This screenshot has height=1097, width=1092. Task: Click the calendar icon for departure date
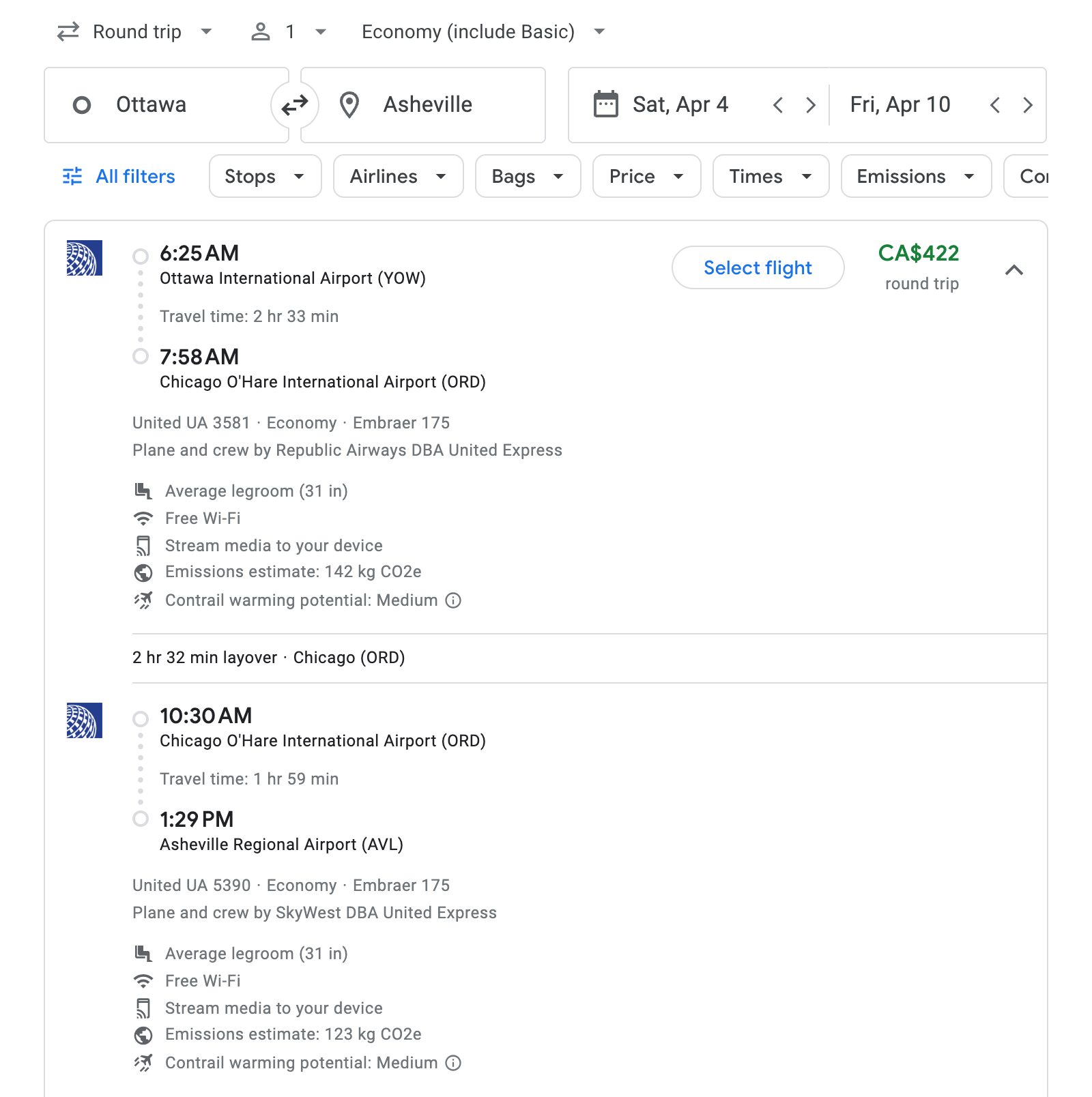[x=605, y=104]
